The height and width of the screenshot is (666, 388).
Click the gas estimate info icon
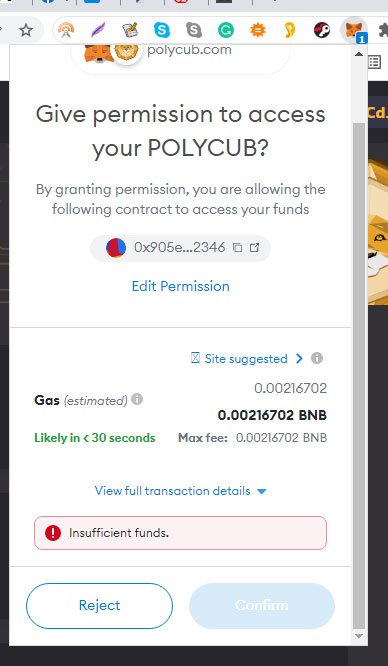tap(137, 399)
